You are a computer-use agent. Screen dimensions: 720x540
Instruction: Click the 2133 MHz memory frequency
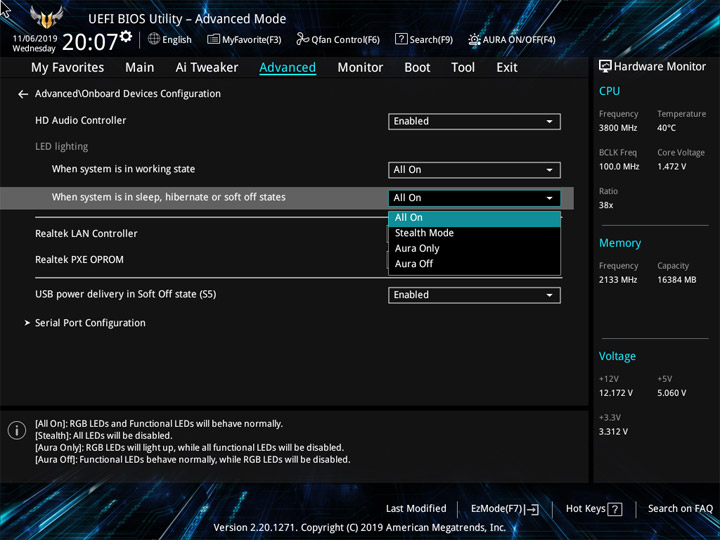[618, 280]
